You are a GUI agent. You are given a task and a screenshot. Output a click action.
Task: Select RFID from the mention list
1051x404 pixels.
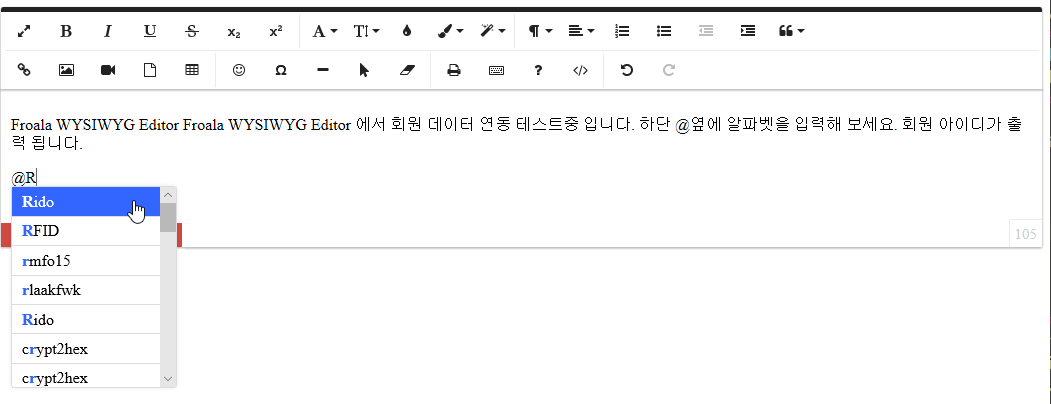pyautogui.click(x=86, y=231)
